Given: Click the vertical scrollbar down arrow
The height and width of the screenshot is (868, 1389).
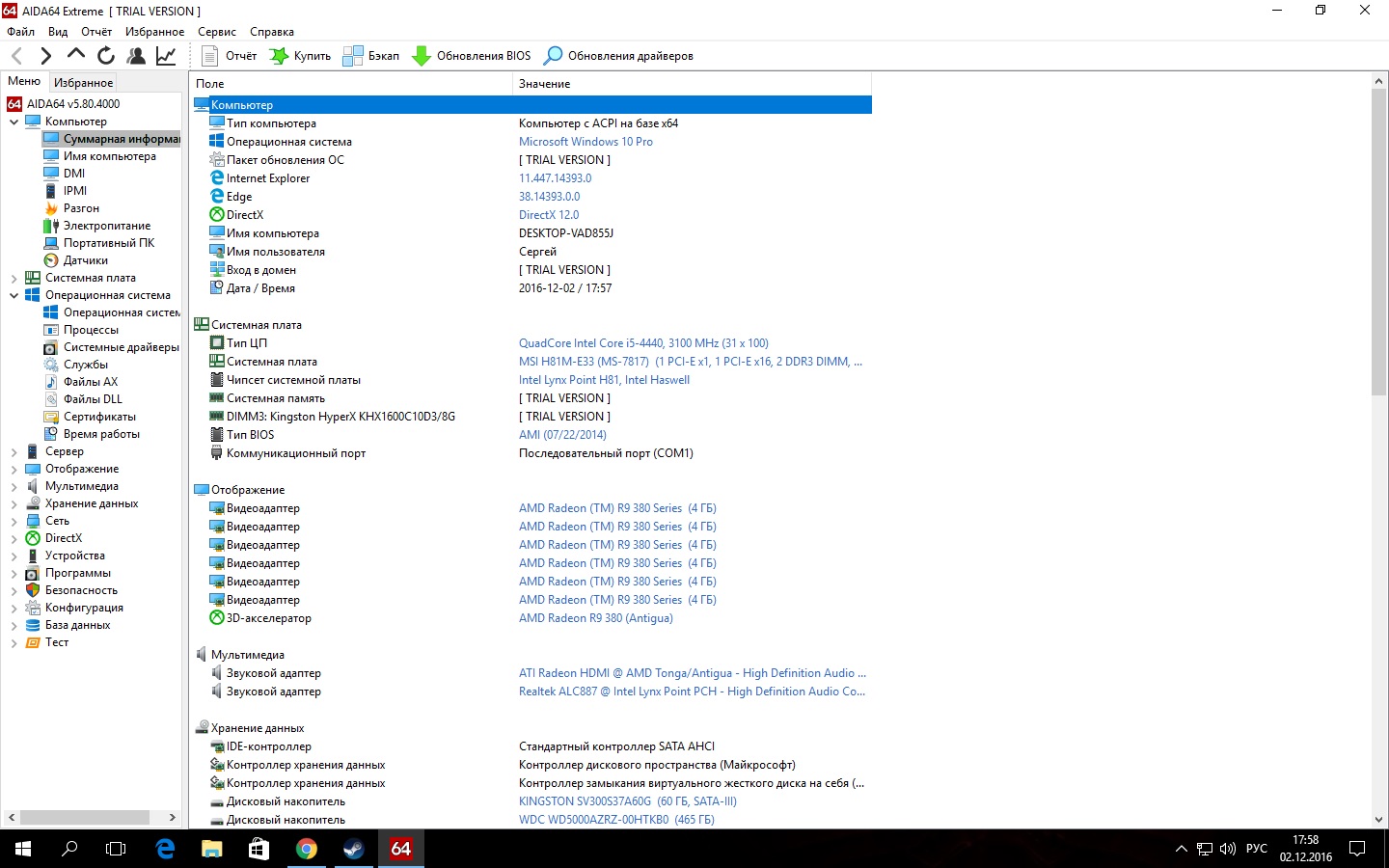Looking at the screenshot, I should [1378, 819].
